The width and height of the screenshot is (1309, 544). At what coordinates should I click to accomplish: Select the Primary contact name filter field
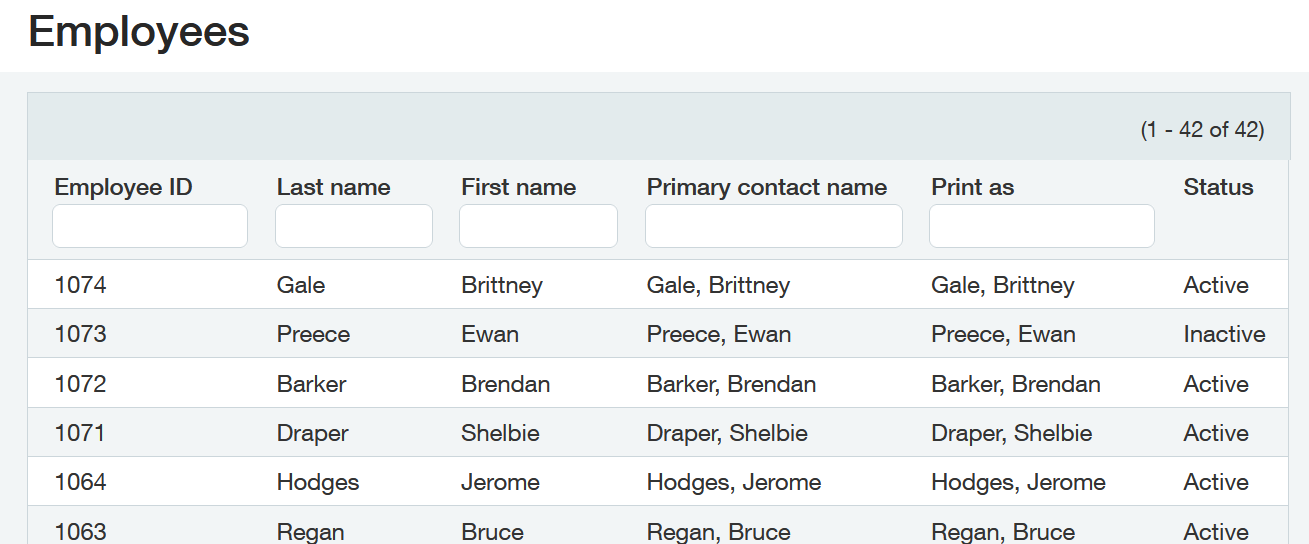[773, 226]
